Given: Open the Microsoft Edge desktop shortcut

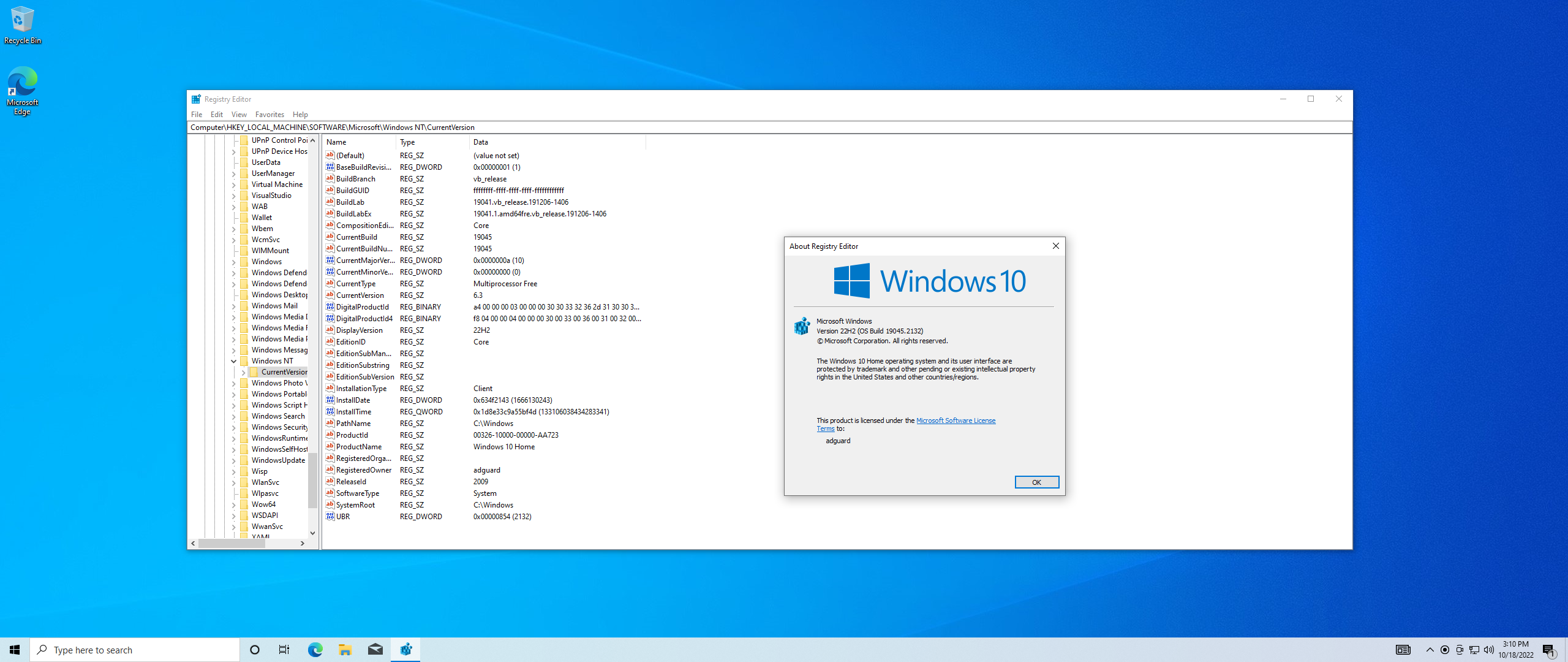Looking at the screenshot, I should (x=22, y=90).
